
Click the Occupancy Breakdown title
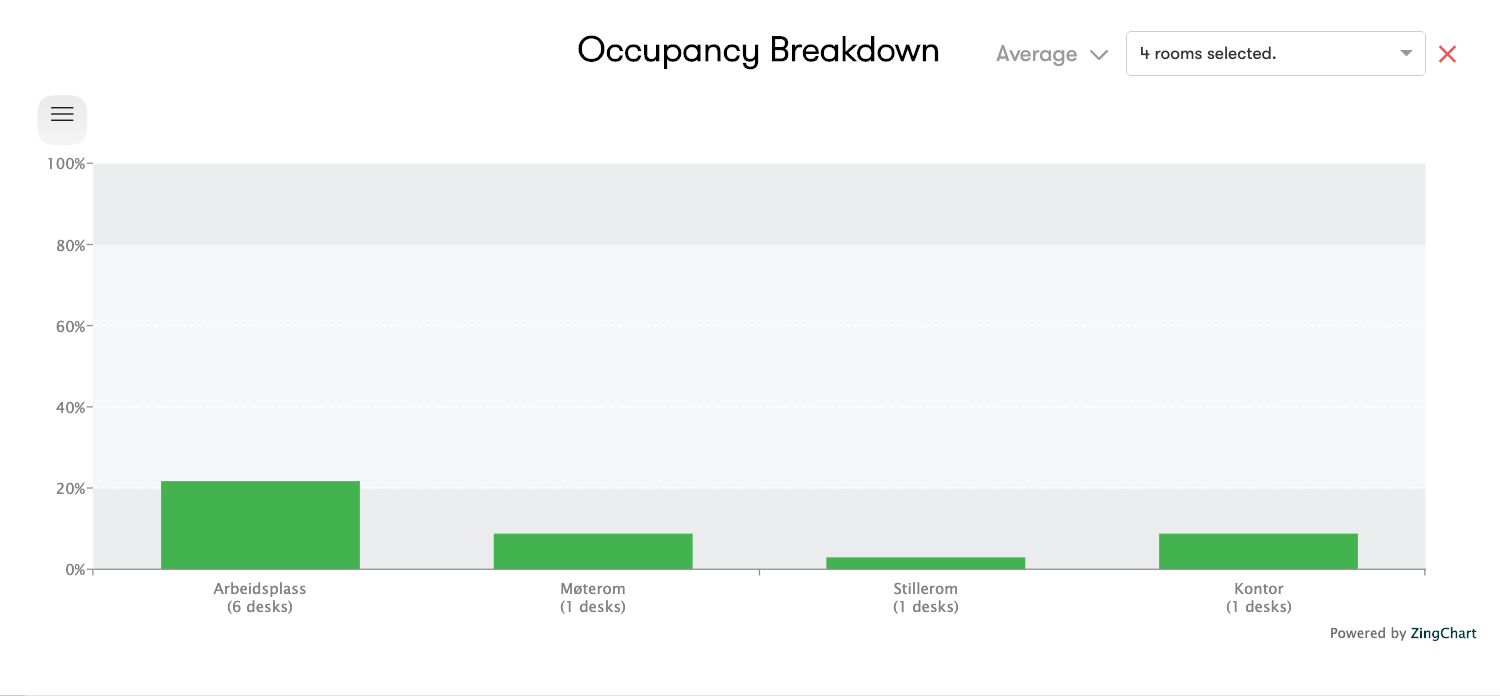click(758, 50)
